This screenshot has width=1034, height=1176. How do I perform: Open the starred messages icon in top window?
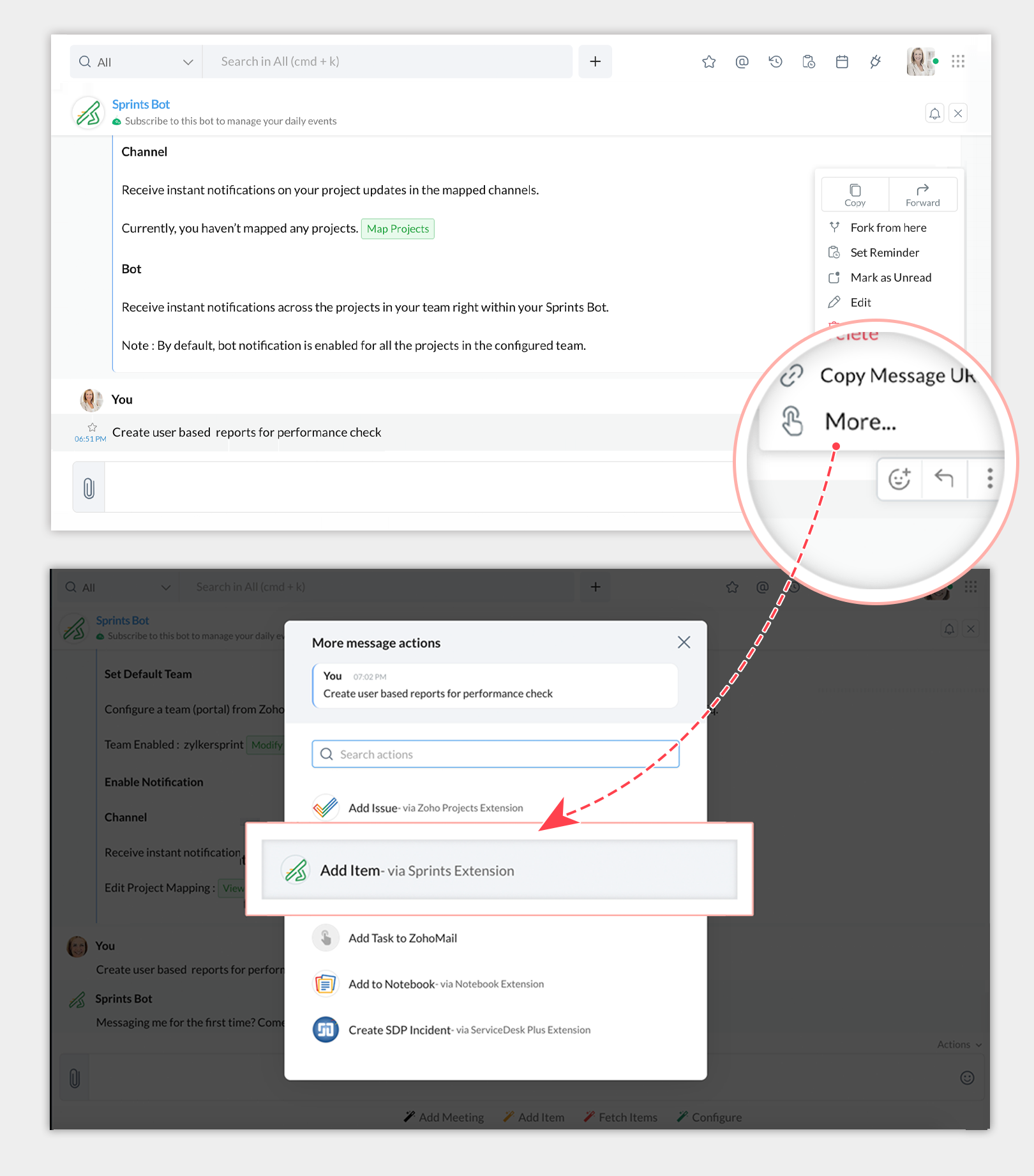pyautogui.click(x=708, y=62)
